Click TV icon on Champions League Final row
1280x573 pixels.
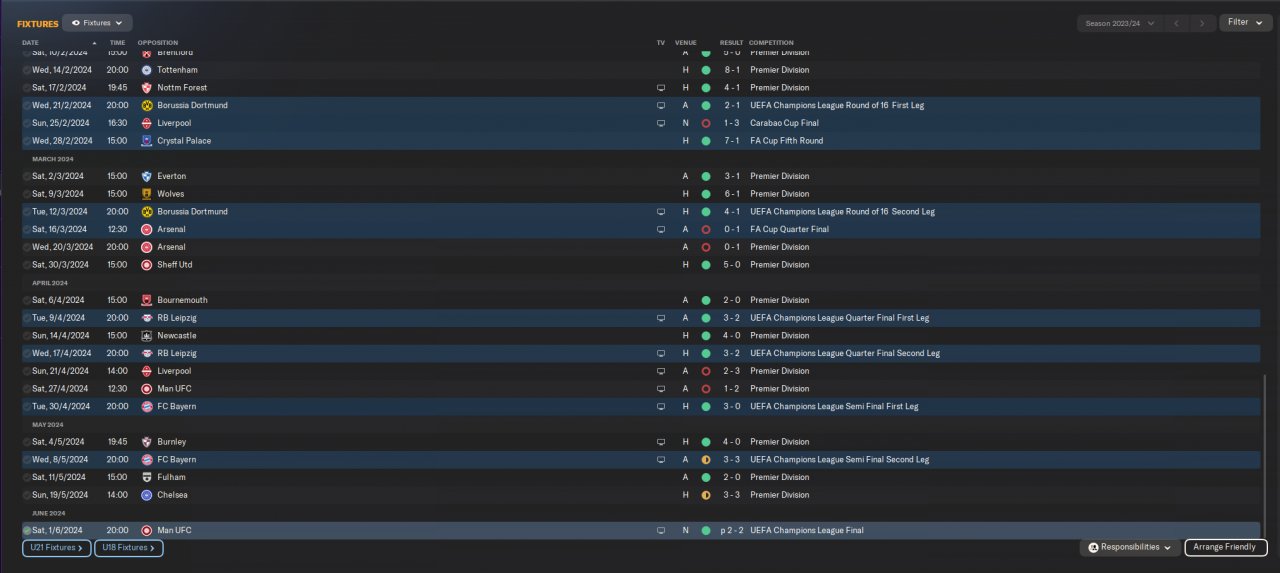660,530
